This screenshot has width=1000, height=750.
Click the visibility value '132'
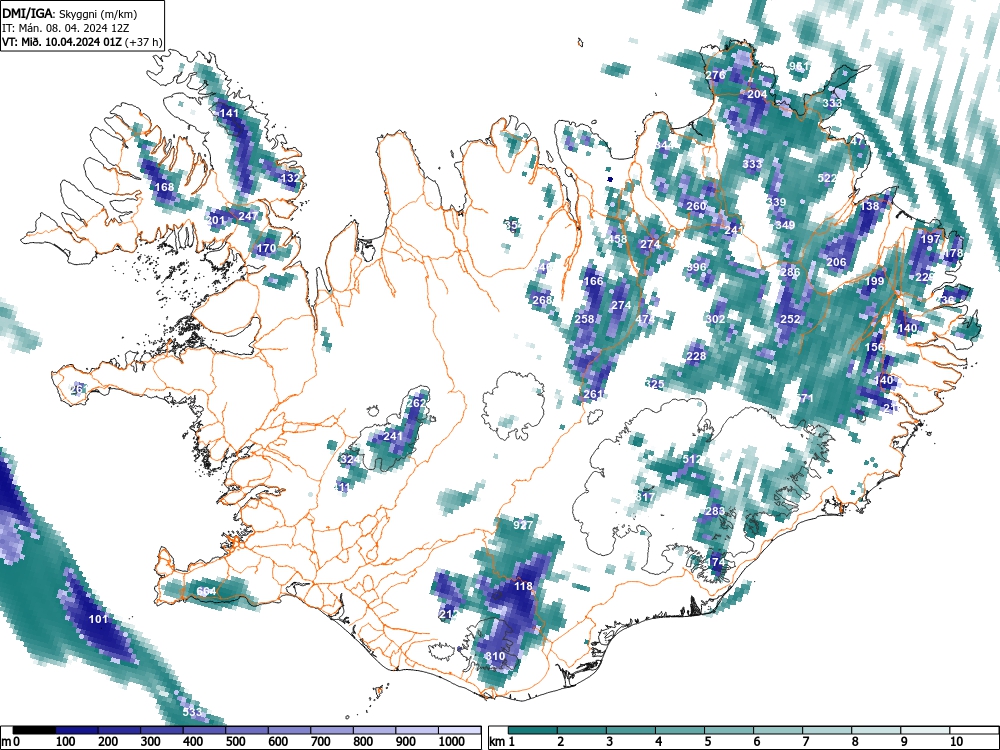click(x=290, y=178)
